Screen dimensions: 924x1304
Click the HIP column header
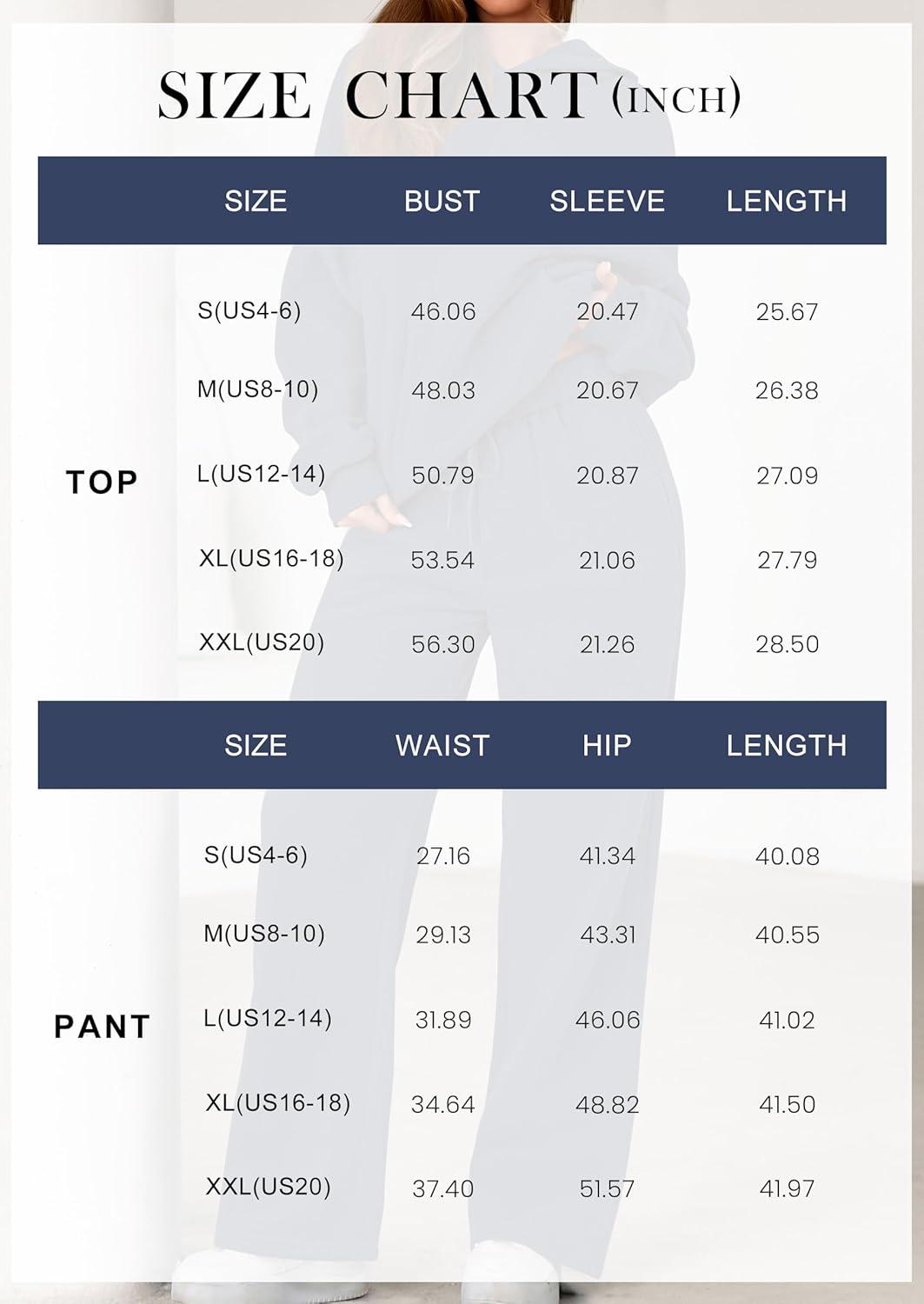pyautogui.click(x=607, y=746)
